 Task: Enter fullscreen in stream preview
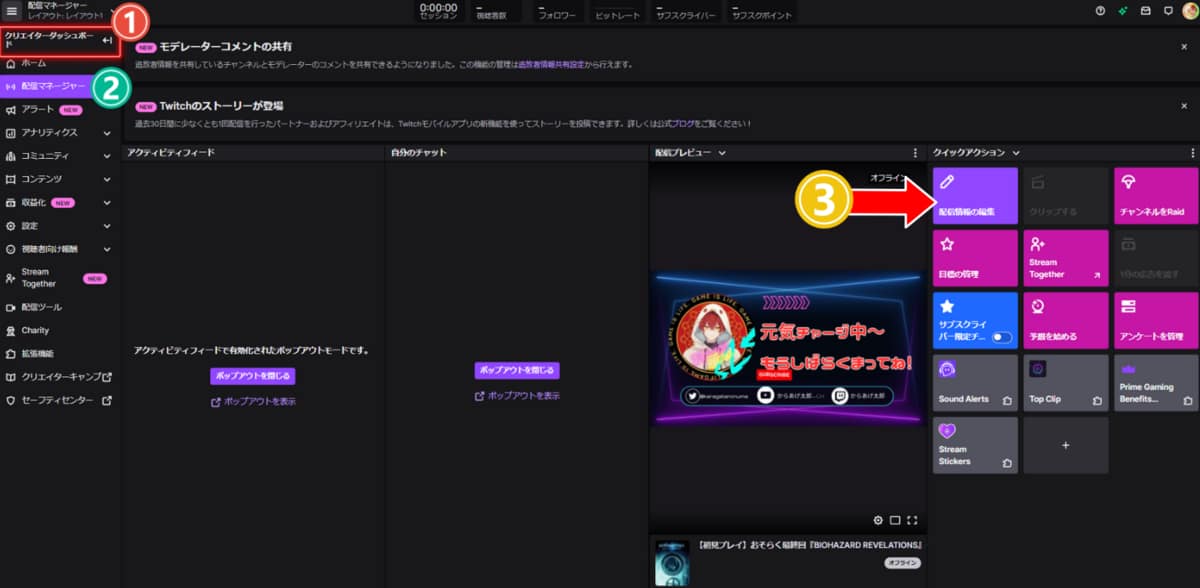point(912,520)
